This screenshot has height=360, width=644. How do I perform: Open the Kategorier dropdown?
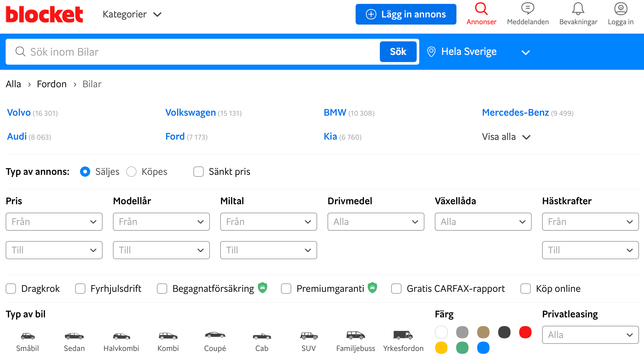point(132,14)
